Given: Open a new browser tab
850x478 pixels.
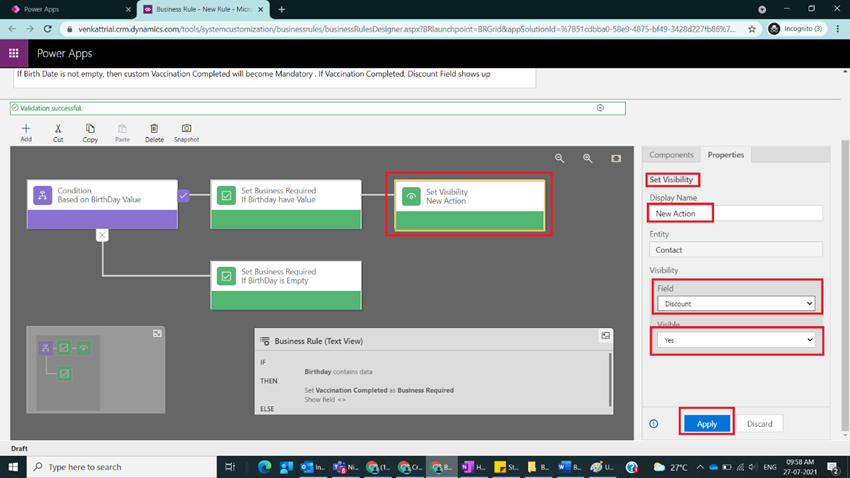Looking at the screenshot, I should click(x=281, y=9).
